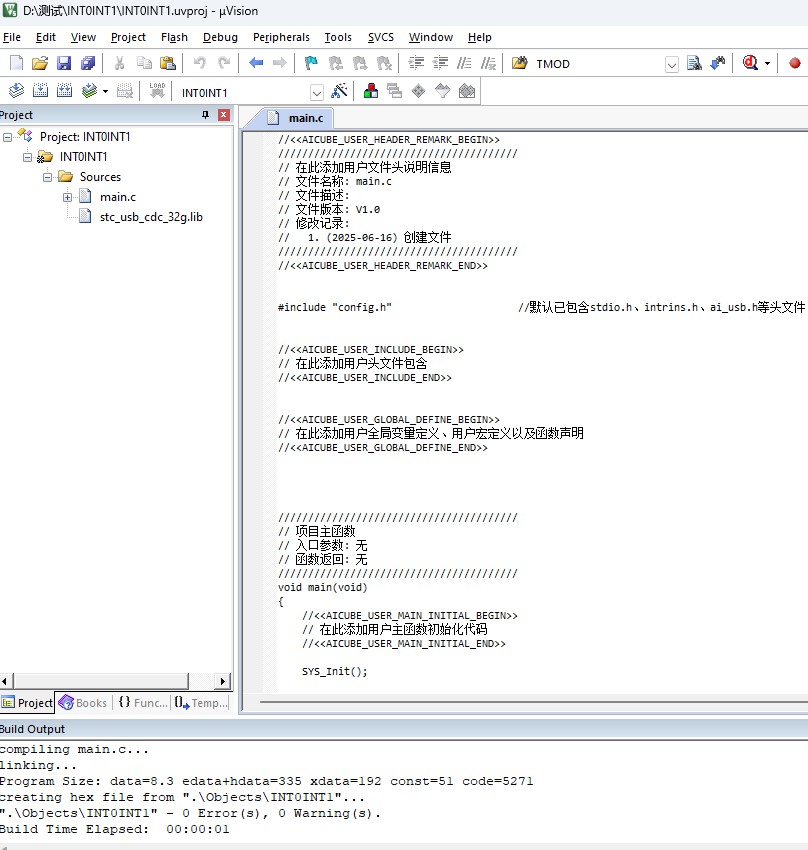
Task: Collapse Project: INT0INT1 root node
Action: click(x=7, y=137)
